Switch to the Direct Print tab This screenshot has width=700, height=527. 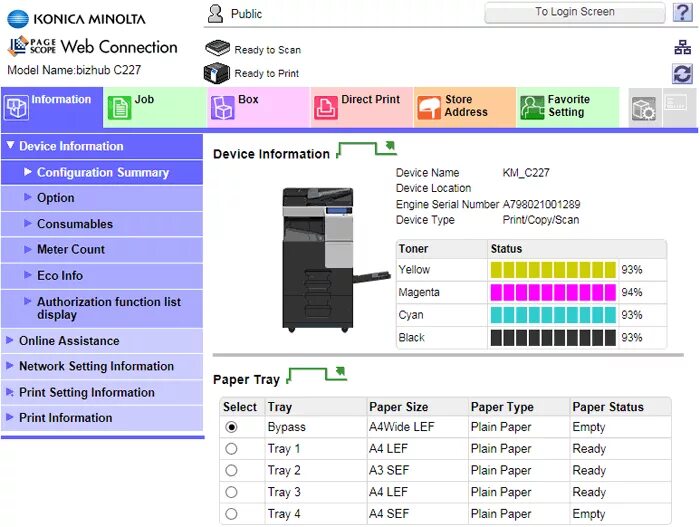point(361,108)
